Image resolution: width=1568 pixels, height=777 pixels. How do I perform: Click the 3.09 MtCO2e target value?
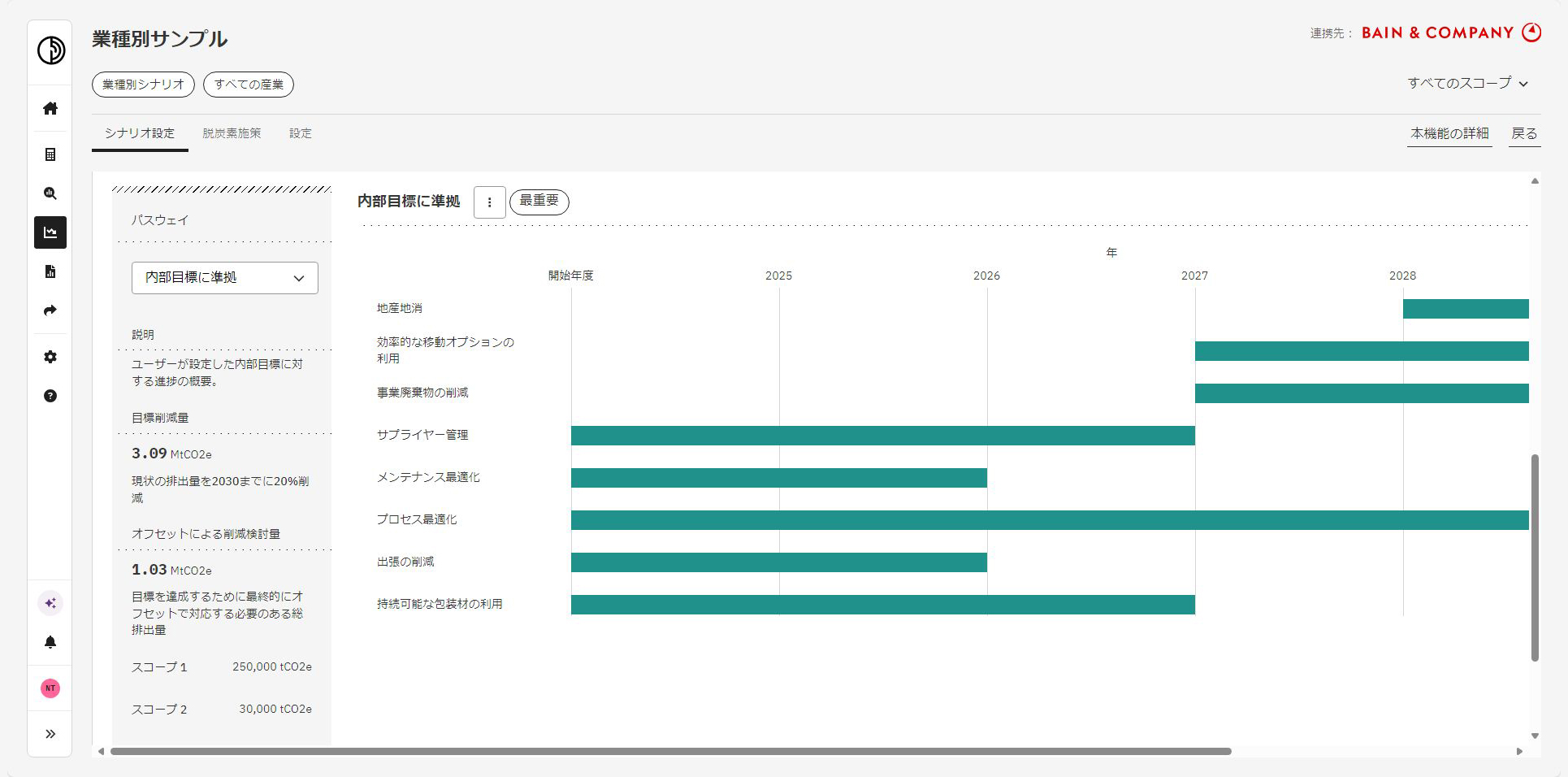tap(171, 454)
